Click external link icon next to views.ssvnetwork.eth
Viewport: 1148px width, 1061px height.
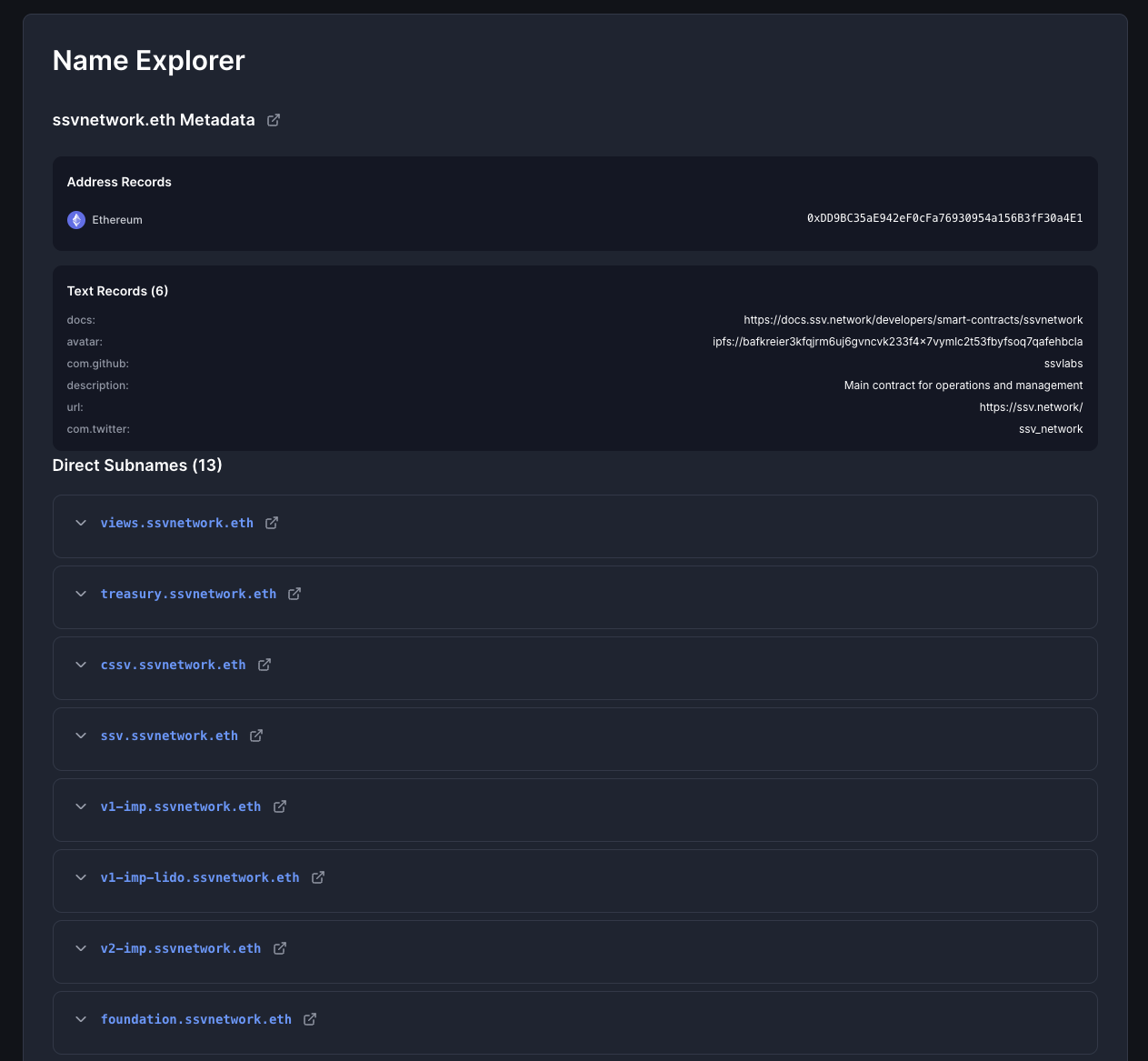[x=272, y=523]
